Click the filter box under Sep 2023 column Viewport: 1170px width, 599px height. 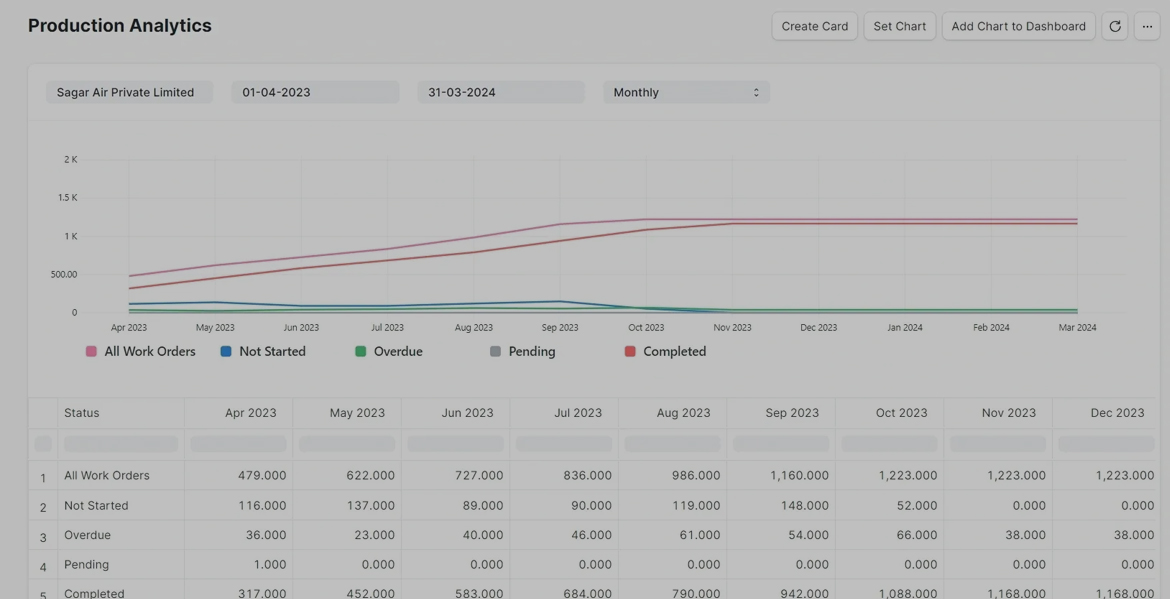781,443
